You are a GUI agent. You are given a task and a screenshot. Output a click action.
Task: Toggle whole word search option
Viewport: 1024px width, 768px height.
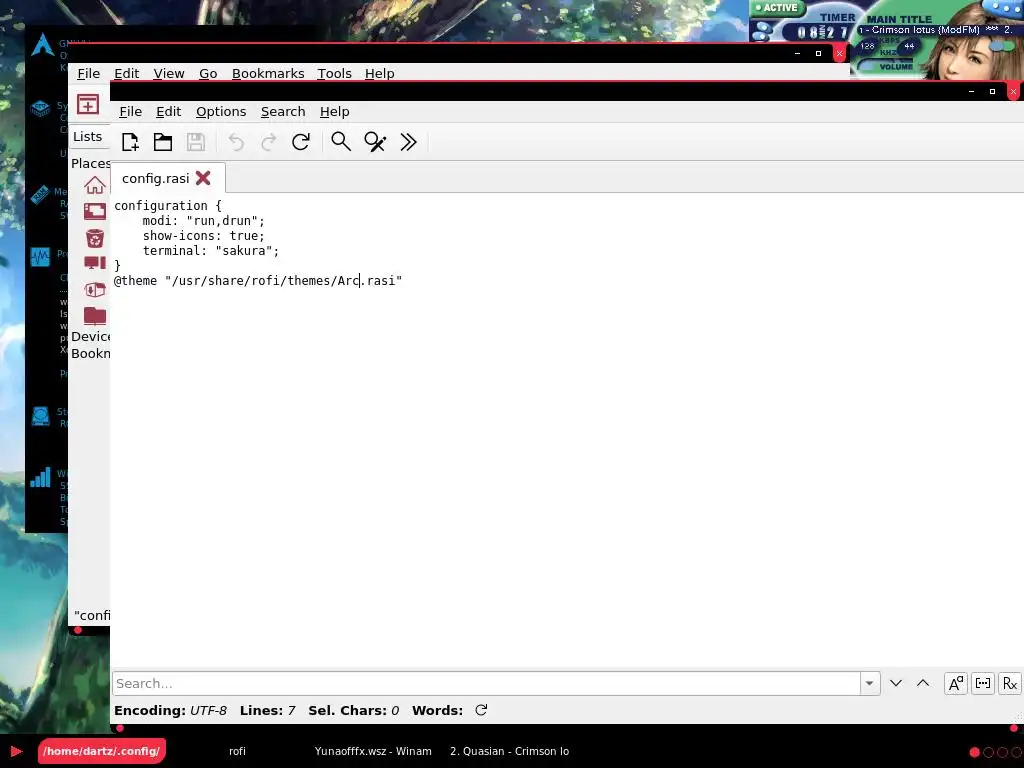(x=983, y=683)
